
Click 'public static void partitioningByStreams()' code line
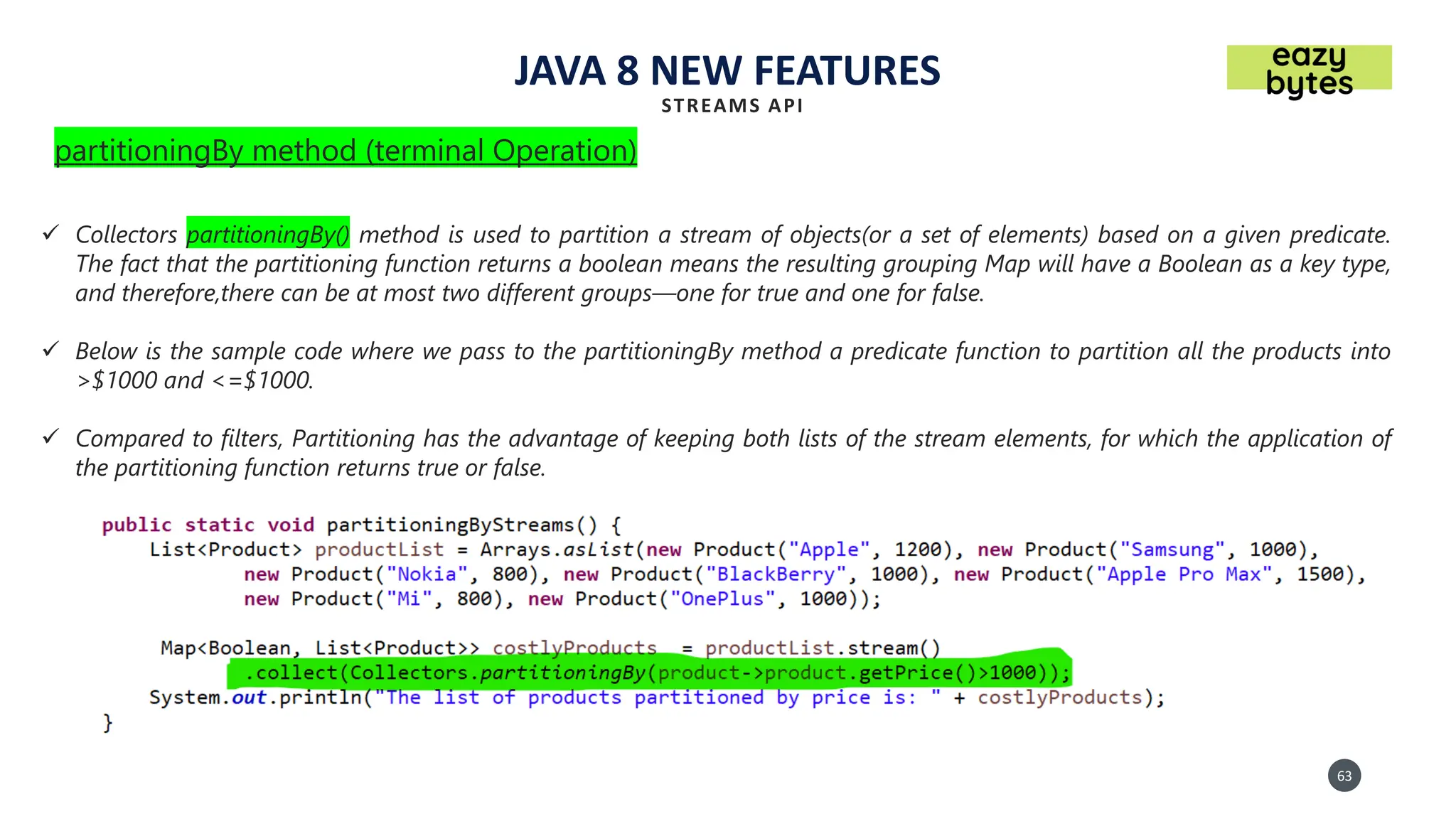[362, 525]
